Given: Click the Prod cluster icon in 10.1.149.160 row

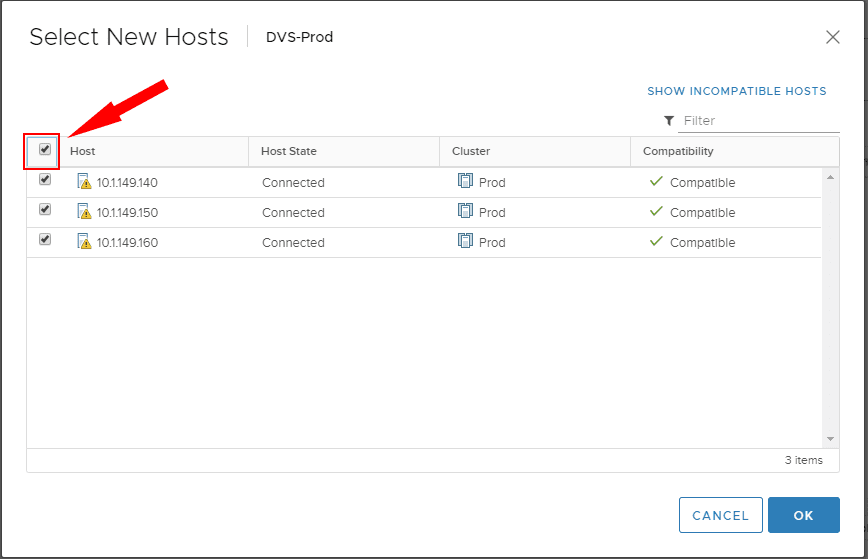Looking at the screenshot, I should tap(466, 240).
